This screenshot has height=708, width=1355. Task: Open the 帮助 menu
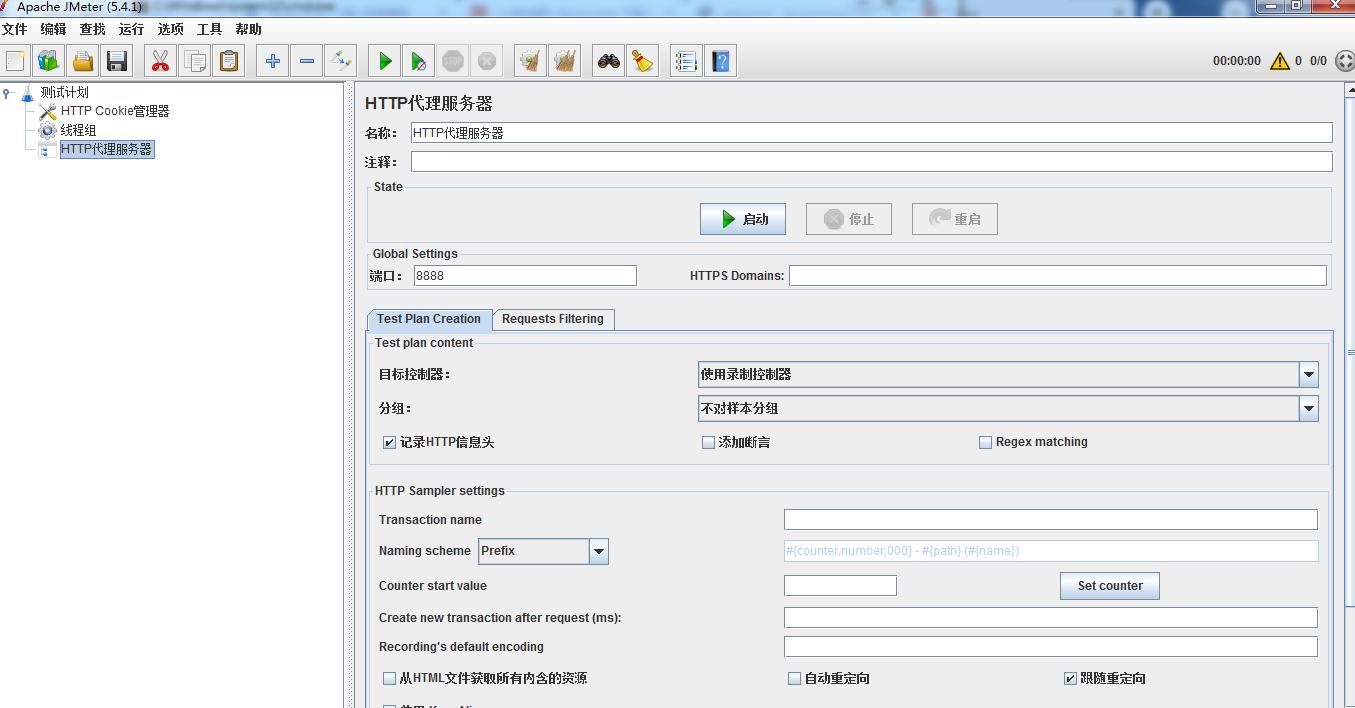tap(248, 29)
